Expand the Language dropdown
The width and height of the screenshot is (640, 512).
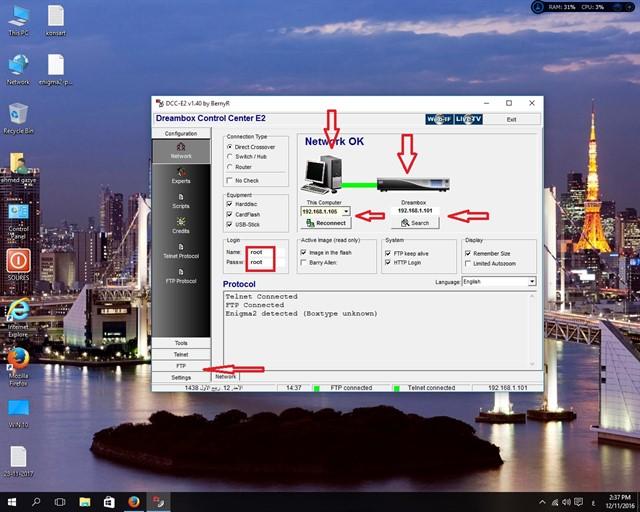(532, 282)
